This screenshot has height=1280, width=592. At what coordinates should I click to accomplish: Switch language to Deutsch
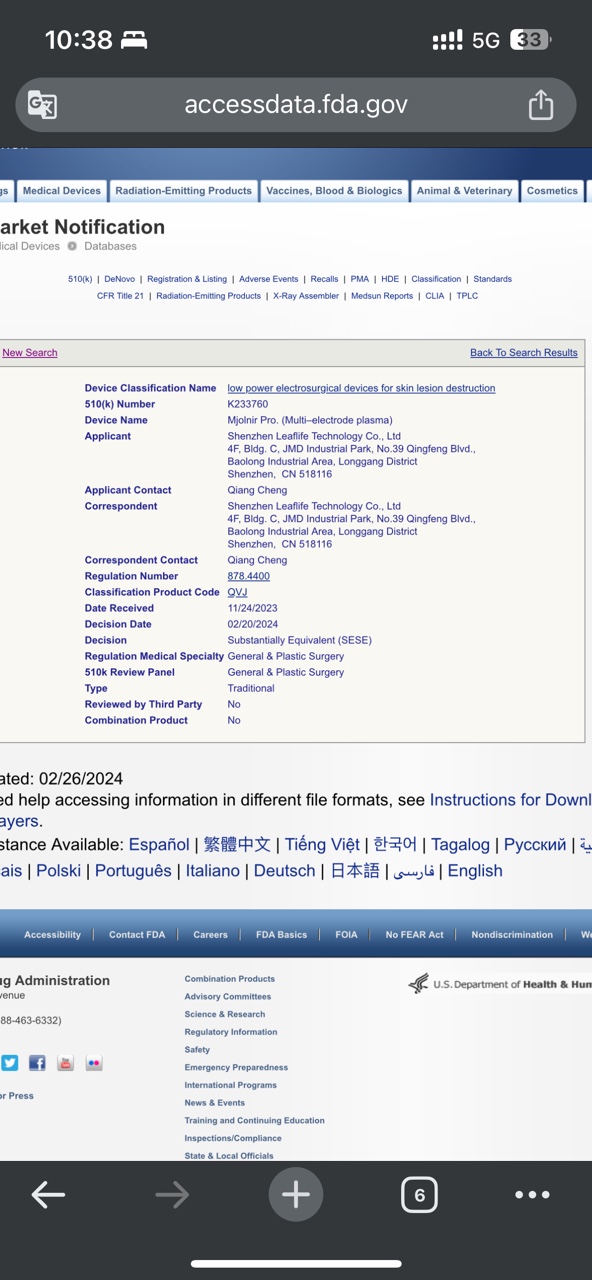(284, 871)
